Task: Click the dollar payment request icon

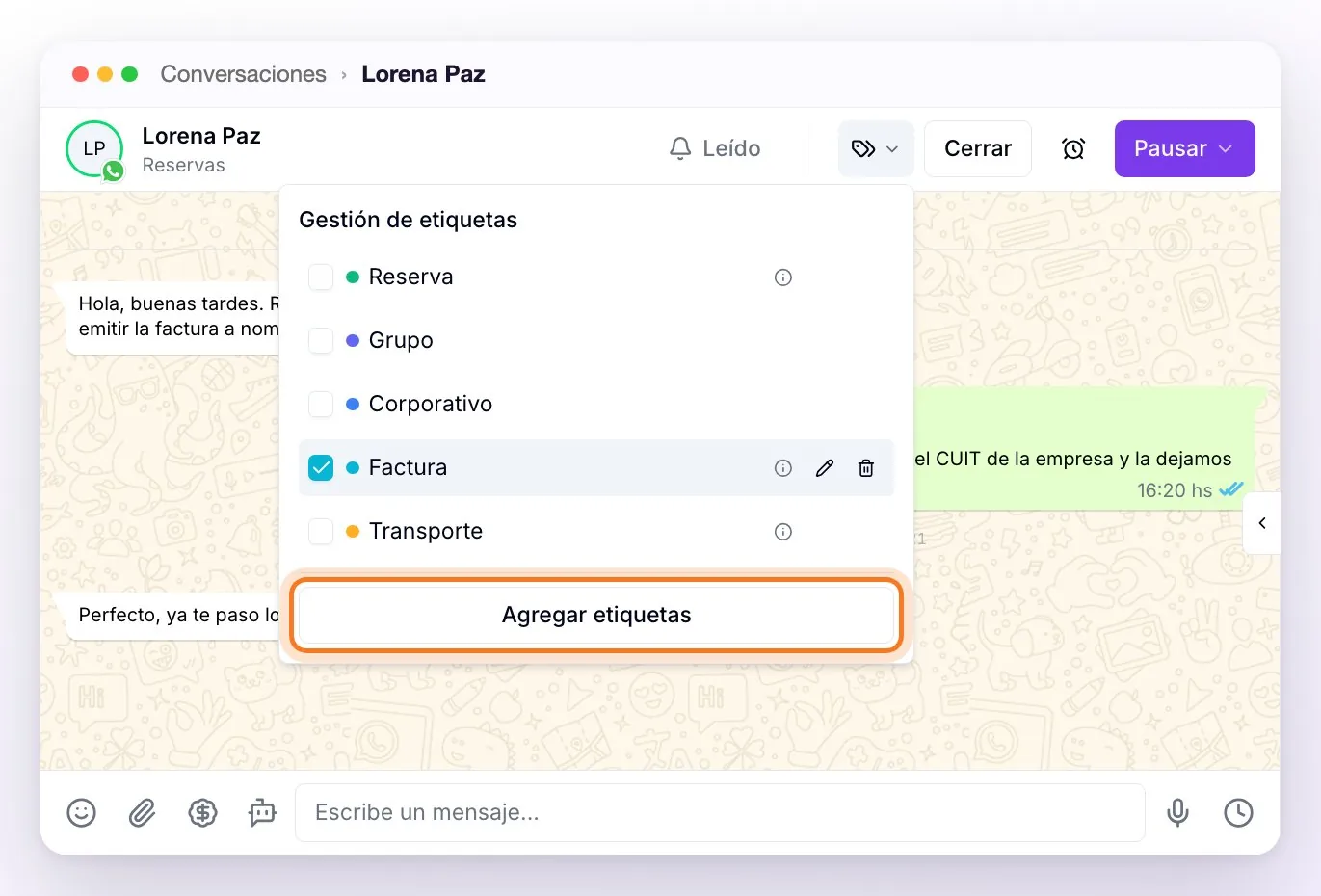Action: (202, 812)
